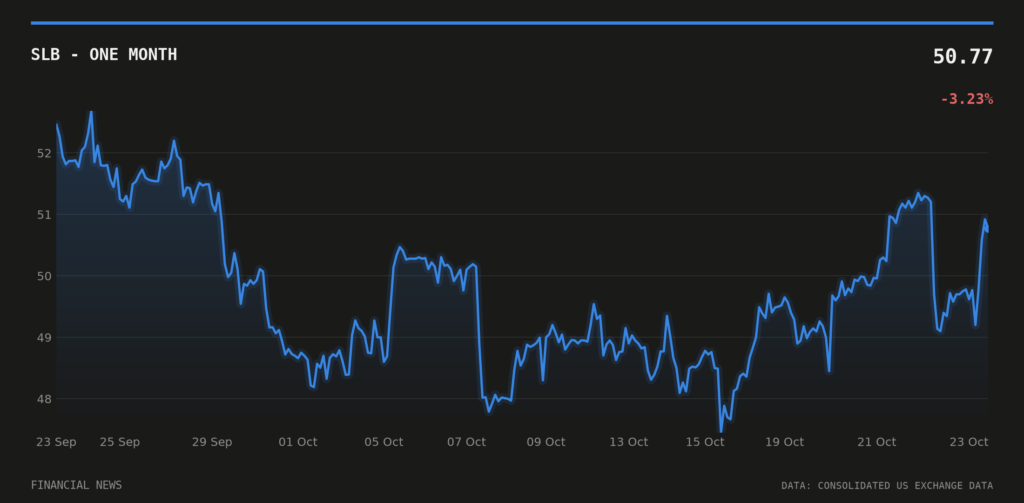
Task: Select the 29 Sep date label
Action: coord(212,442)
